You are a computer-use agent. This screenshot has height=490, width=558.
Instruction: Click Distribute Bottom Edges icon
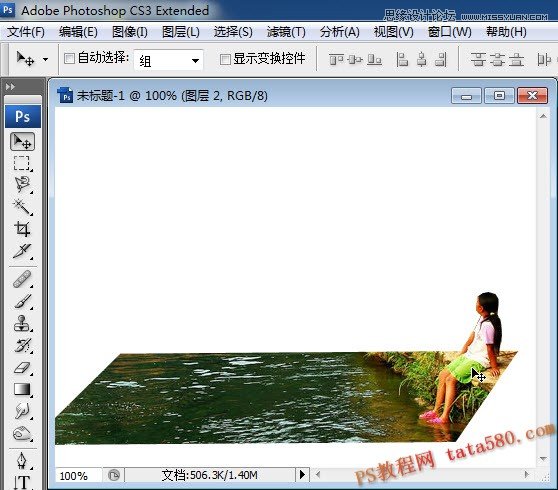click(516, 59)
